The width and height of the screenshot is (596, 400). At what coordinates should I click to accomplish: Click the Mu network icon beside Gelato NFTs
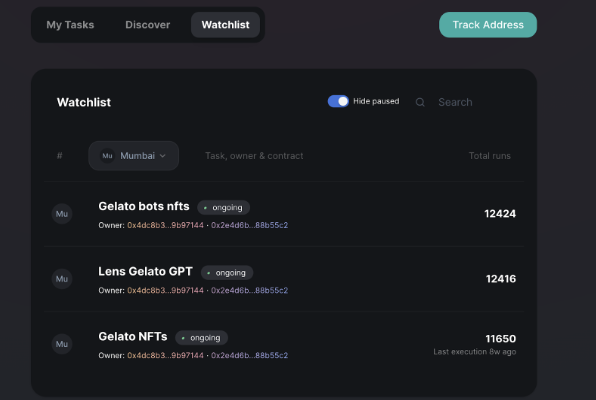[62, 344]
